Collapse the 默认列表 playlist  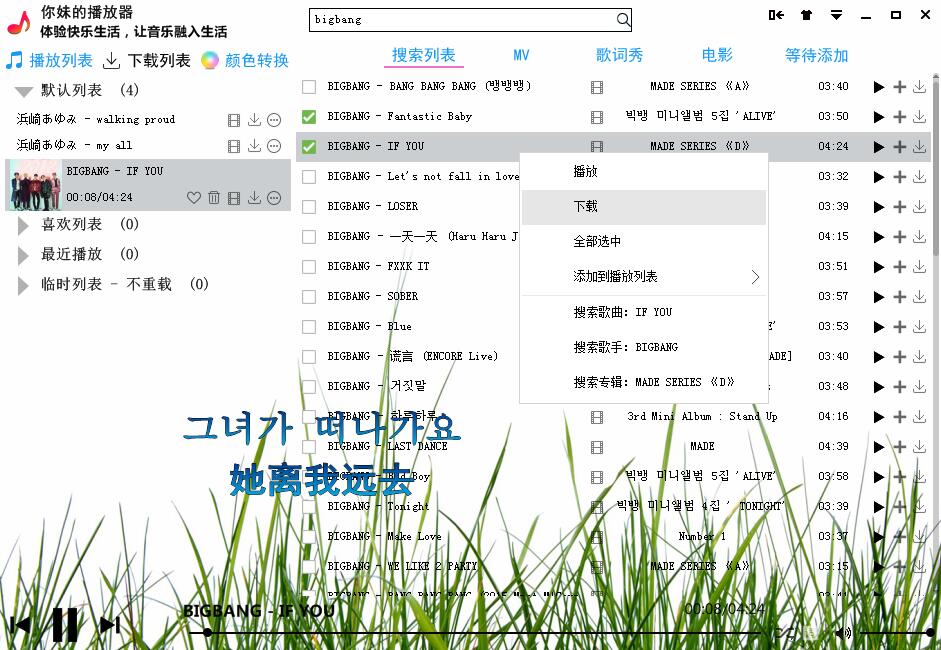24,90
